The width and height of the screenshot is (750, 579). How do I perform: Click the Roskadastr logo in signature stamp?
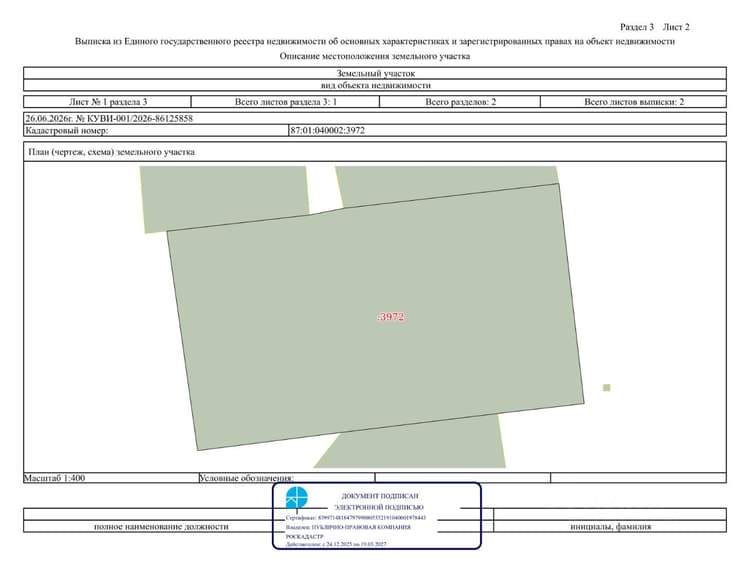click(297, 498)
